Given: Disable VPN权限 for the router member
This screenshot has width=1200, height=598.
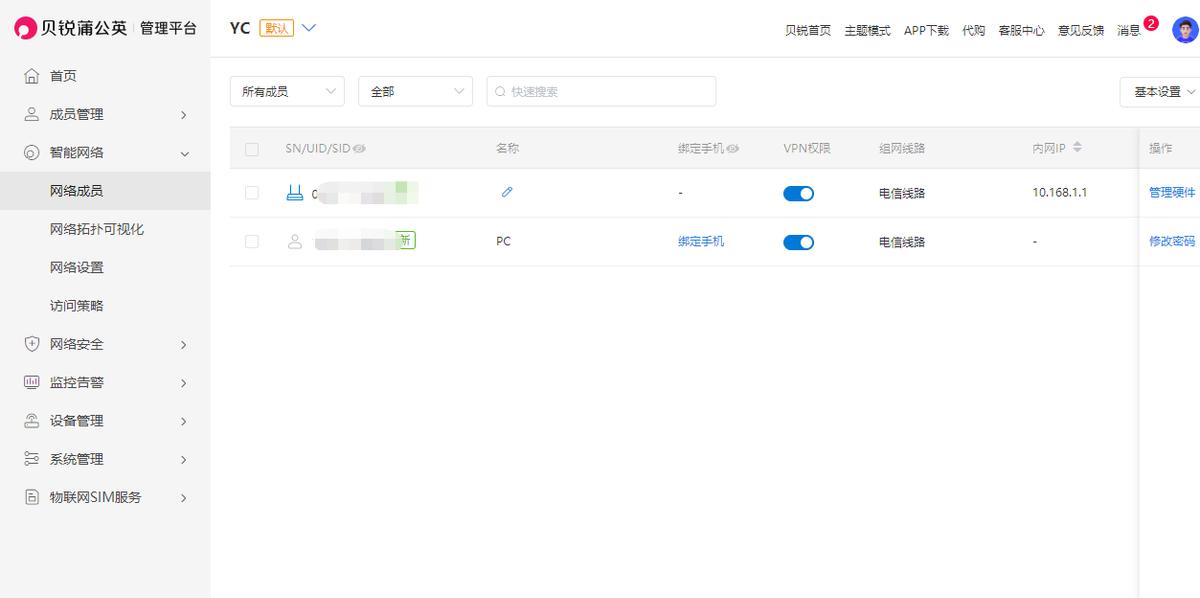Looking at the screenshot, I should [x=798, y=193].
